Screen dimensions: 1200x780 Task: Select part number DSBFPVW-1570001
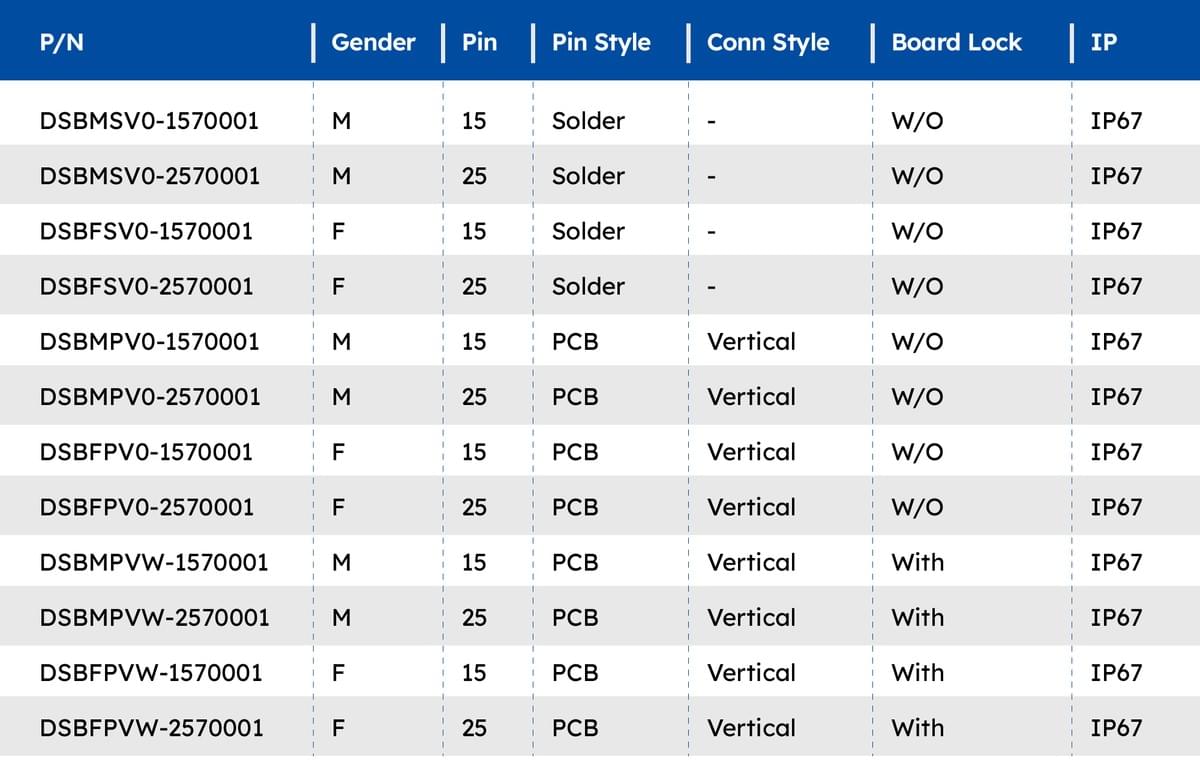pyautogui.click(x=151, y=673)
